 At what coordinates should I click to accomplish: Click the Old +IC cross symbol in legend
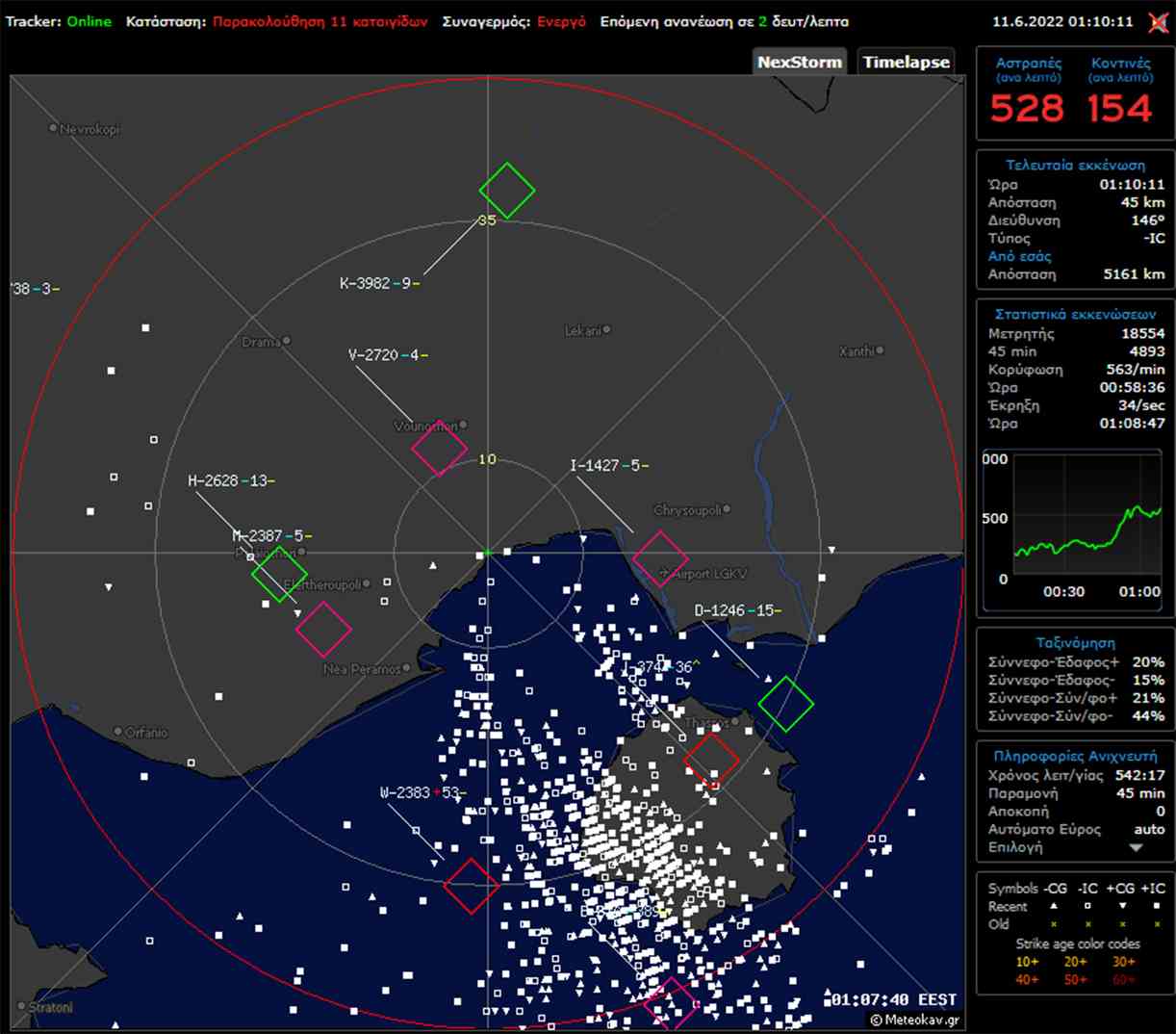pos(1157,924)
